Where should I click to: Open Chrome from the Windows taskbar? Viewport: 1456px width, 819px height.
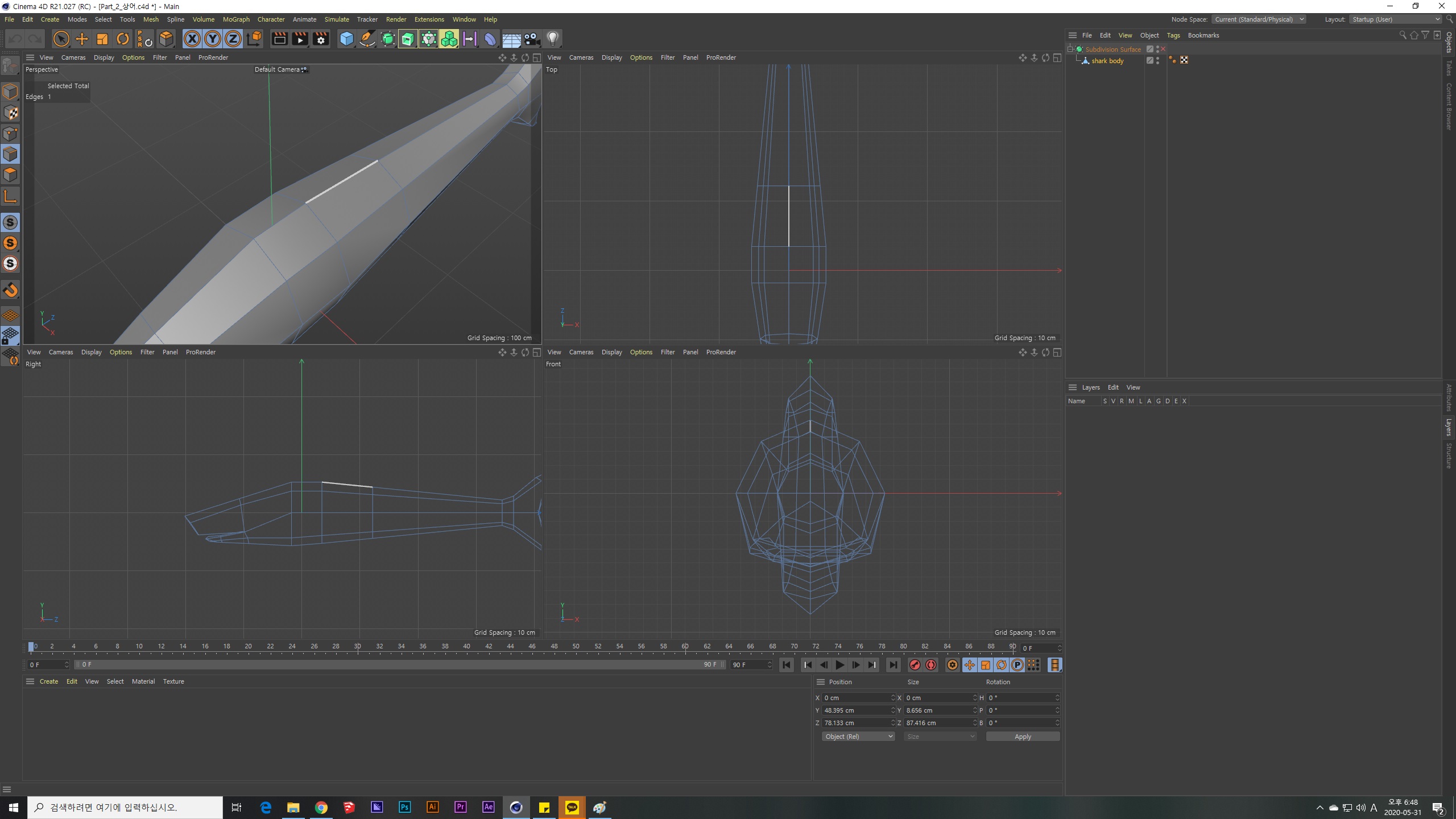[321, 808]
